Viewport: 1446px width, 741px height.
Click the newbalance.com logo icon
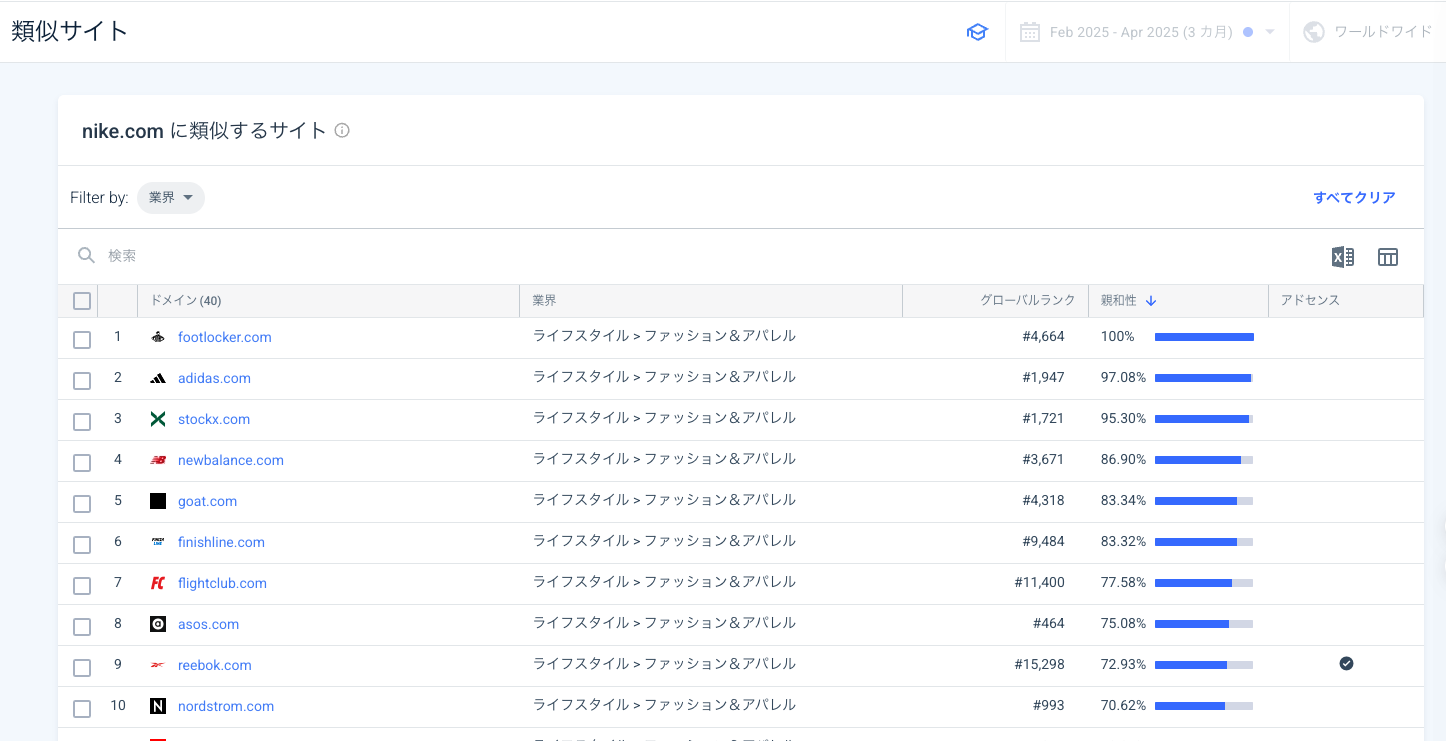(158, 460)
